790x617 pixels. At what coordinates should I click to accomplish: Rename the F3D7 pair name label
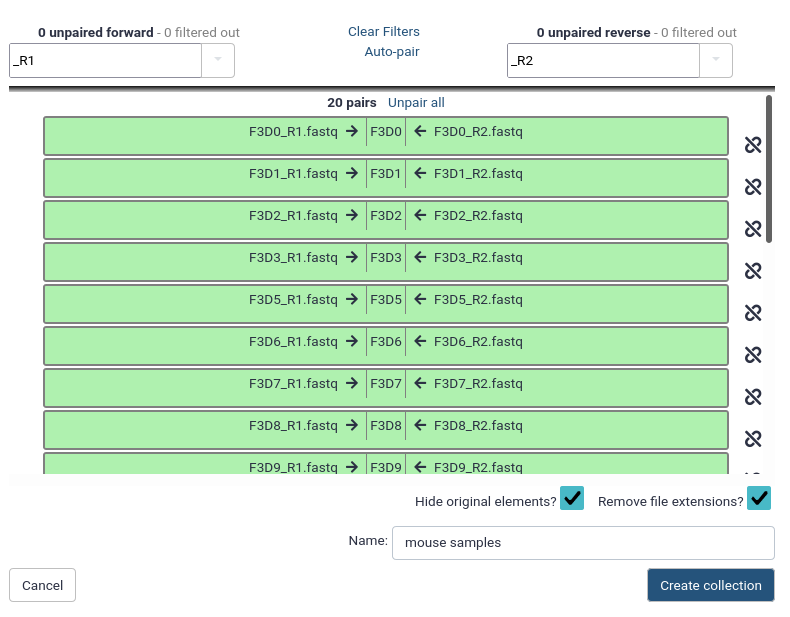[x=386, y=384]
